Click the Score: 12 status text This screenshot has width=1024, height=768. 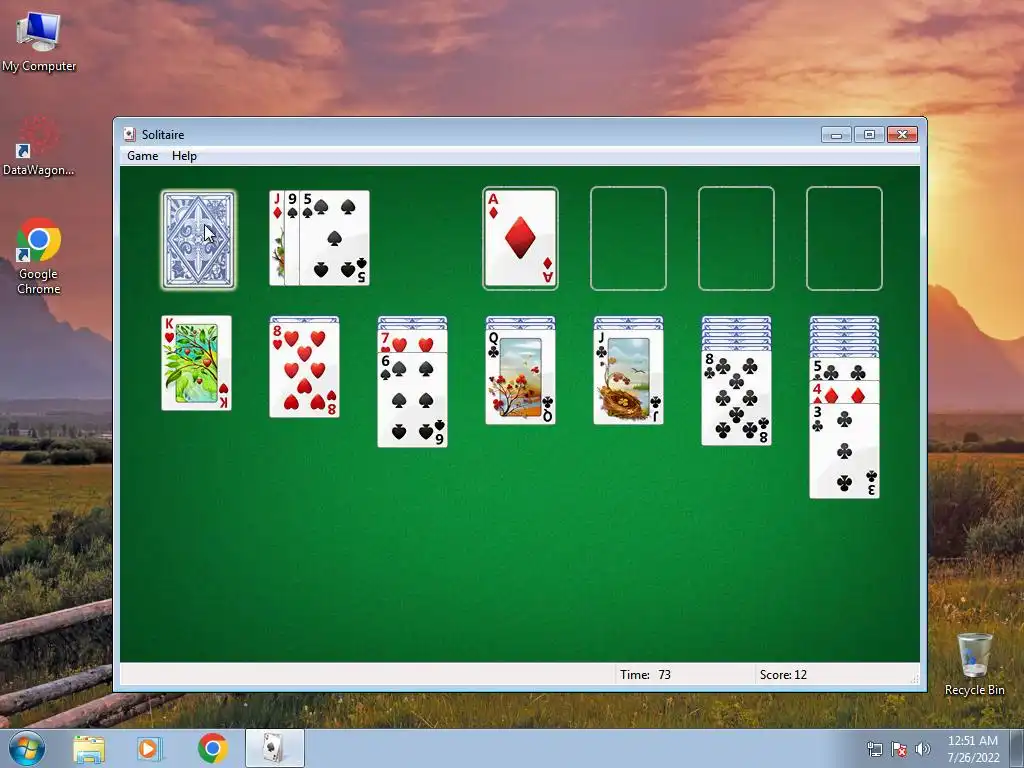[x=783, y=675]
